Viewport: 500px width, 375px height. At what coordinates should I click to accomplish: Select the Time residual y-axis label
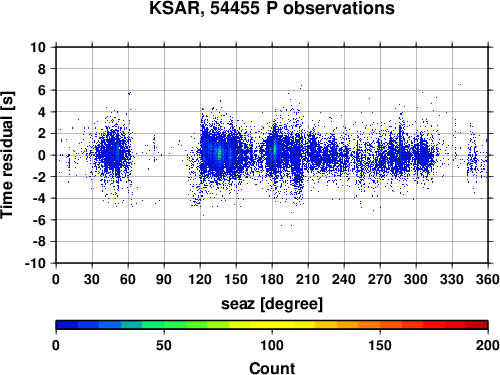7,155
